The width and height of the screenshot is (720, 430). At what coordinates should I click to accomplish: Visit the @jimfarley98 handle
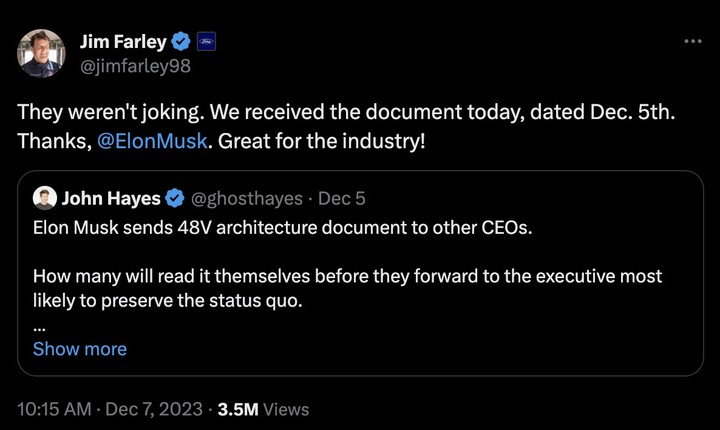pos(134,66)
